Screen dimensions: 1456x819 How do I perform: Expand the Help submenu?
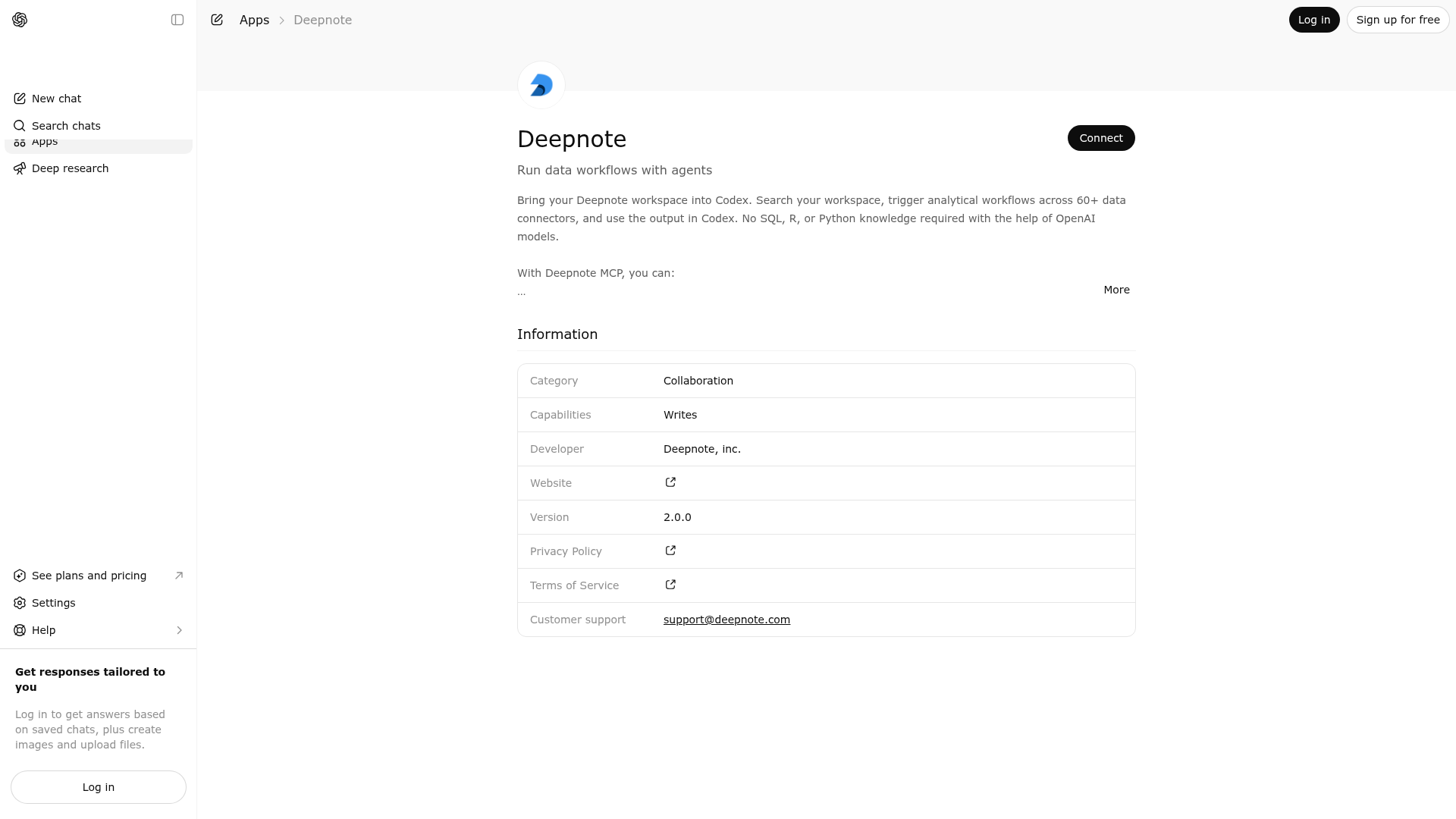tap(99, 630)
